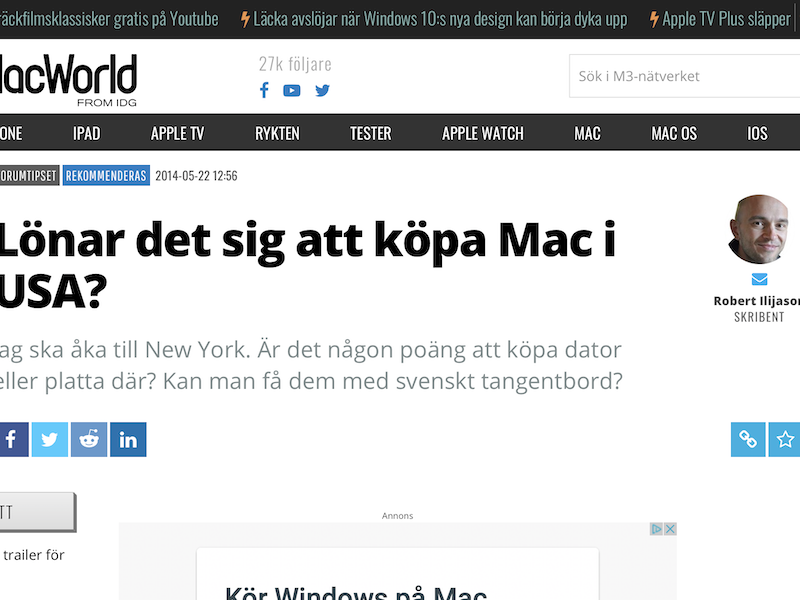Share article on Reddit
This screenshot has height=600, width=800.
coord(89,439)
